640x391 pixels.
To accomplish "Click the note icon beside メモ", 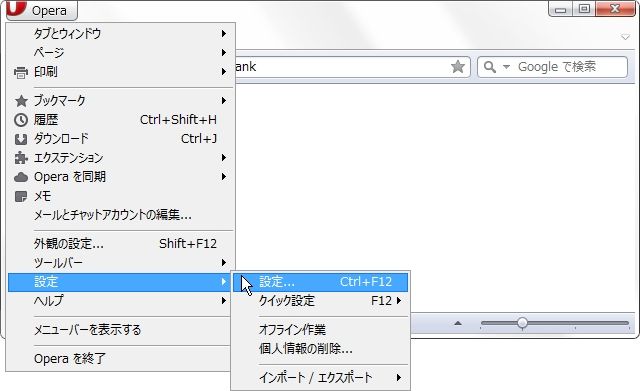I will pos(21,196).
